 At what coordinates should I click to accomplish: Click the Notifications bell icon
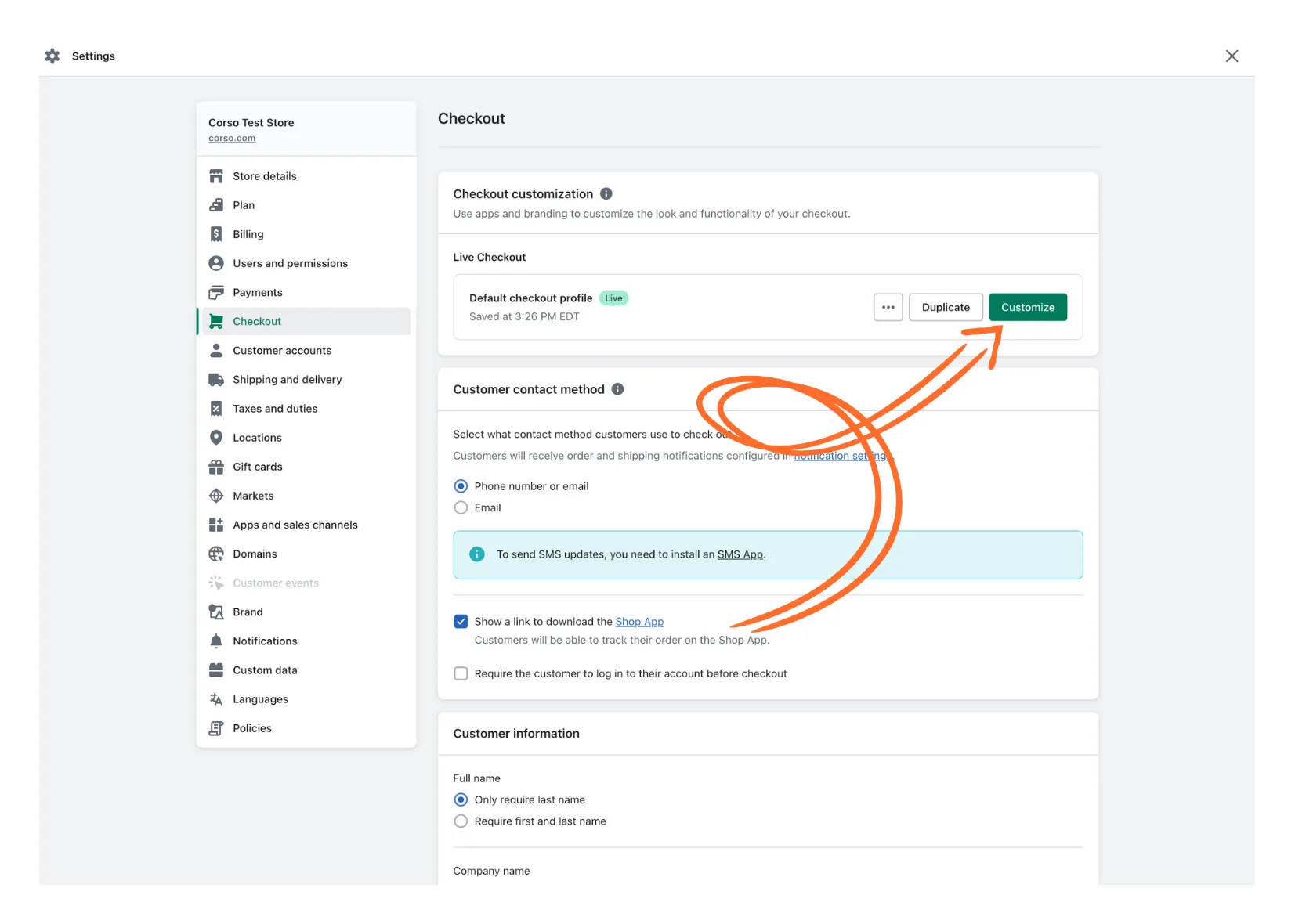pyautogui.click(x=216, y=641)
